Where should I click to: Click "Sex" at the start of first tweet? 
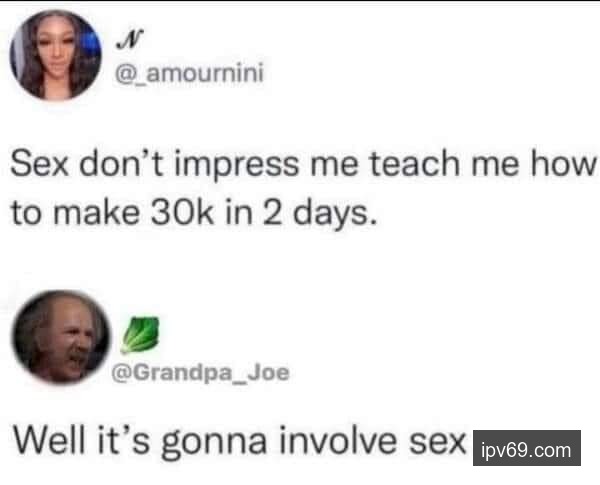(40, 163)
